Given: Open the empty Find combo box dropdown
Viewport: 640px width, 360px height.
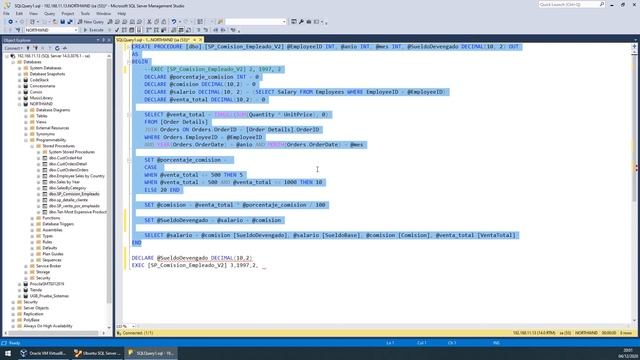Looking at the screenshot, I should pyautogui.click(x=284, y=22).
